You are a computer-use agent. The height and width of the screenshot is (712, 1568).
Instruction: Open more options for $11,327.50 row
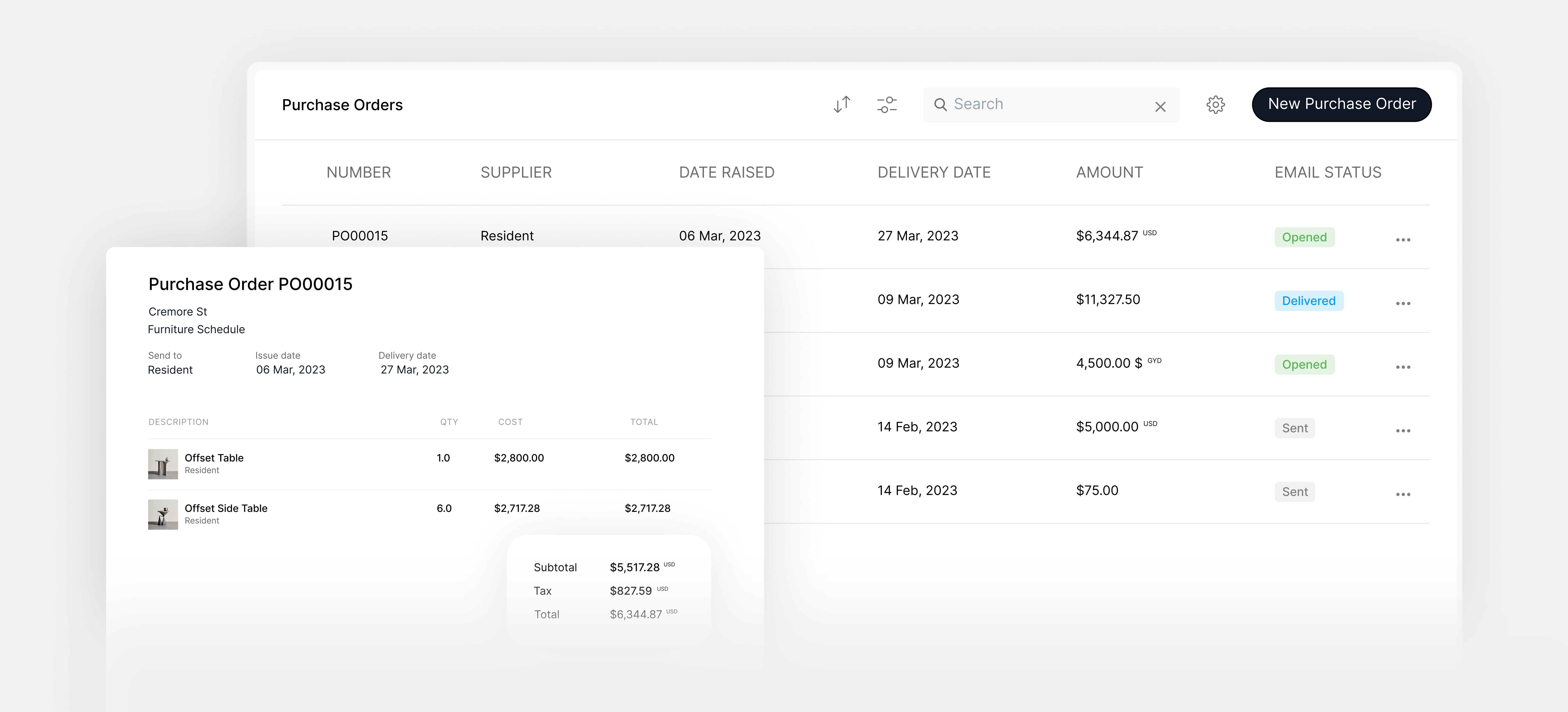pyautogui.click(x=1403, y=304)
